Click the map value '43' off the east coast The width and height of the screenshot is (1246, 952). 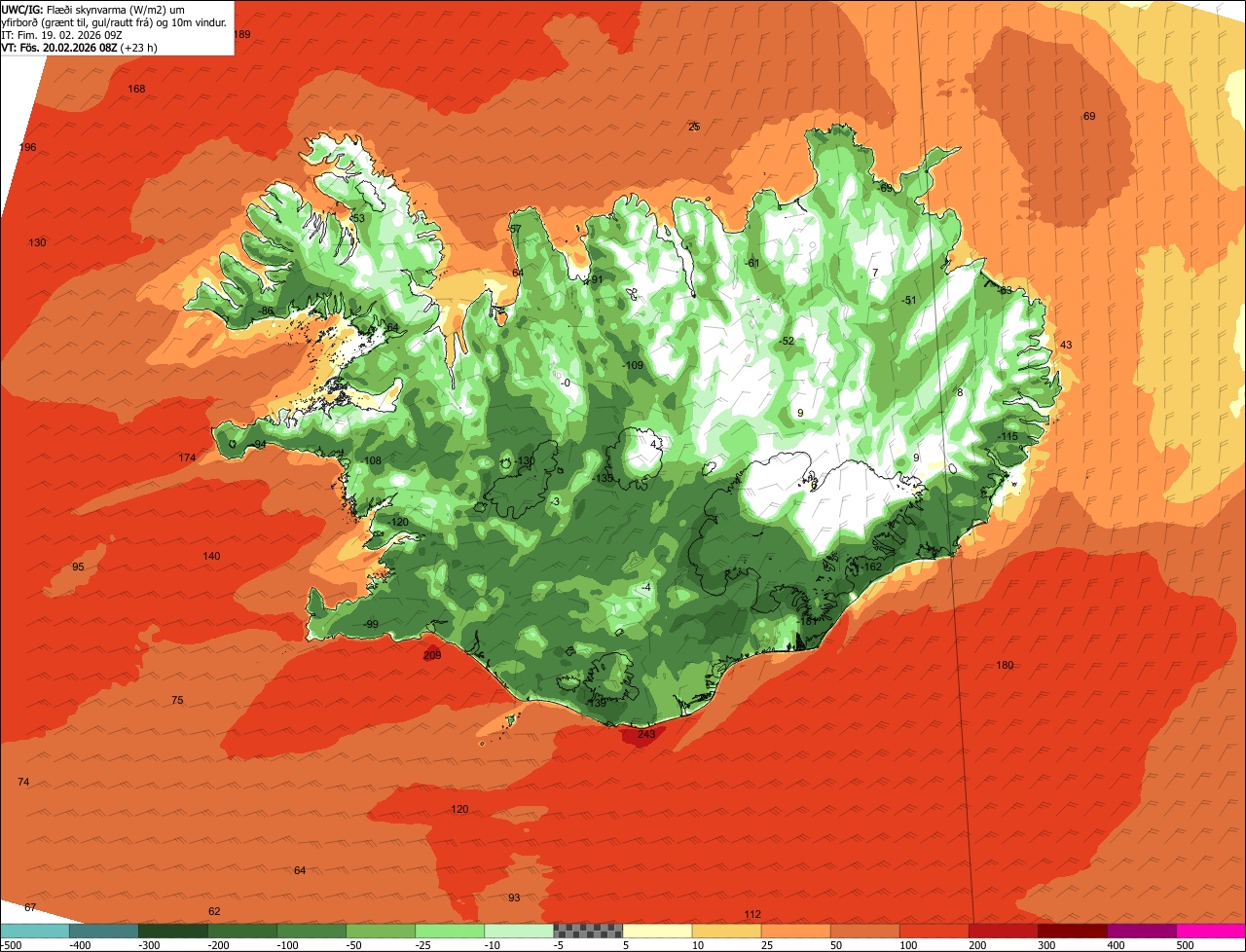click(1066, 345)
